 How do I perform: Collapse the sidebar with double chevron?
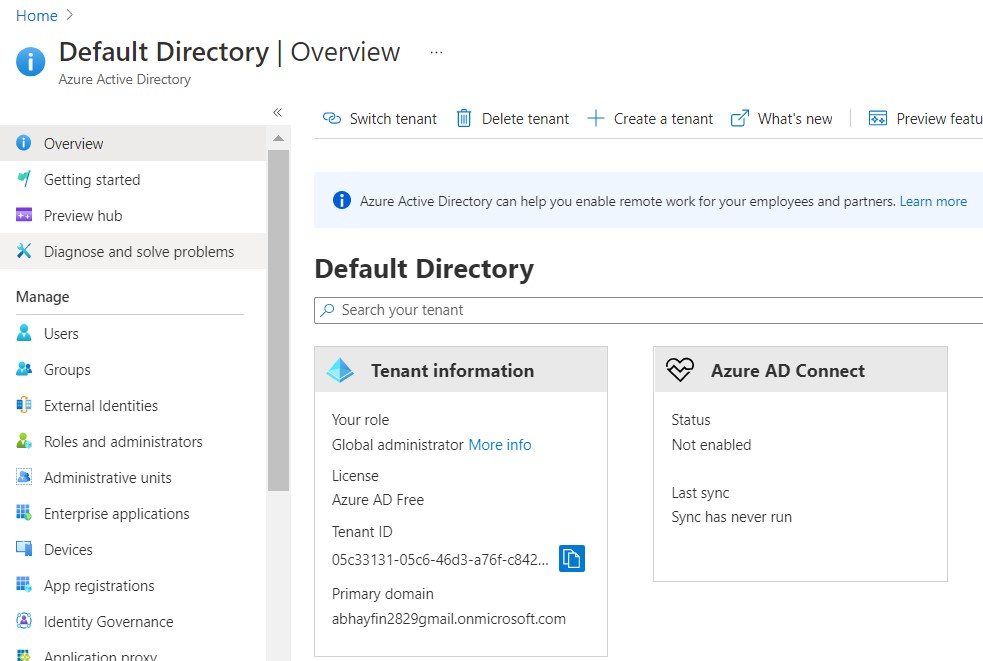coord(278,112)
